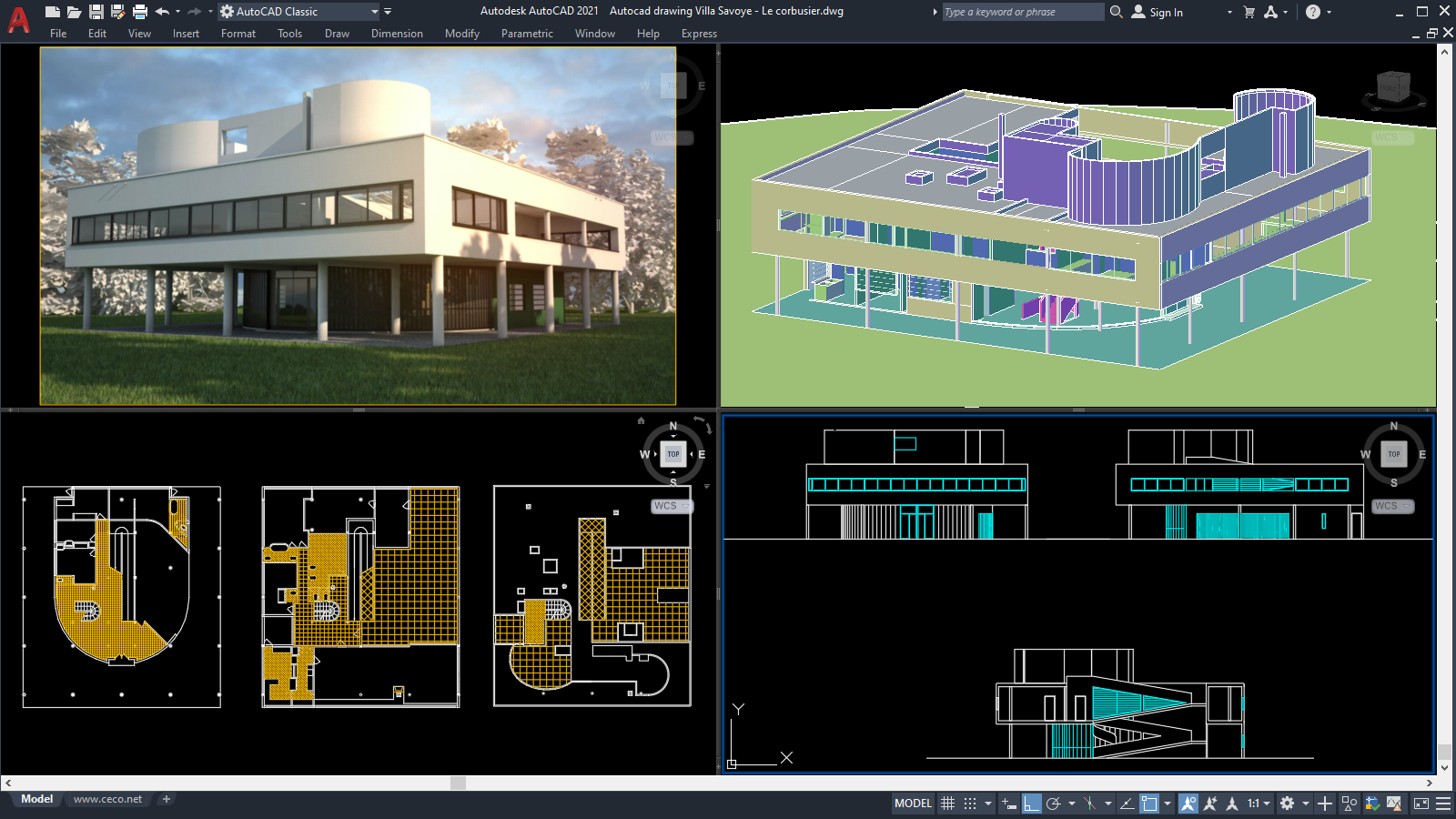
Task: Click the annotation scale icon beside 1:1
Action: pyautogui.click(x=1232, y=804)
